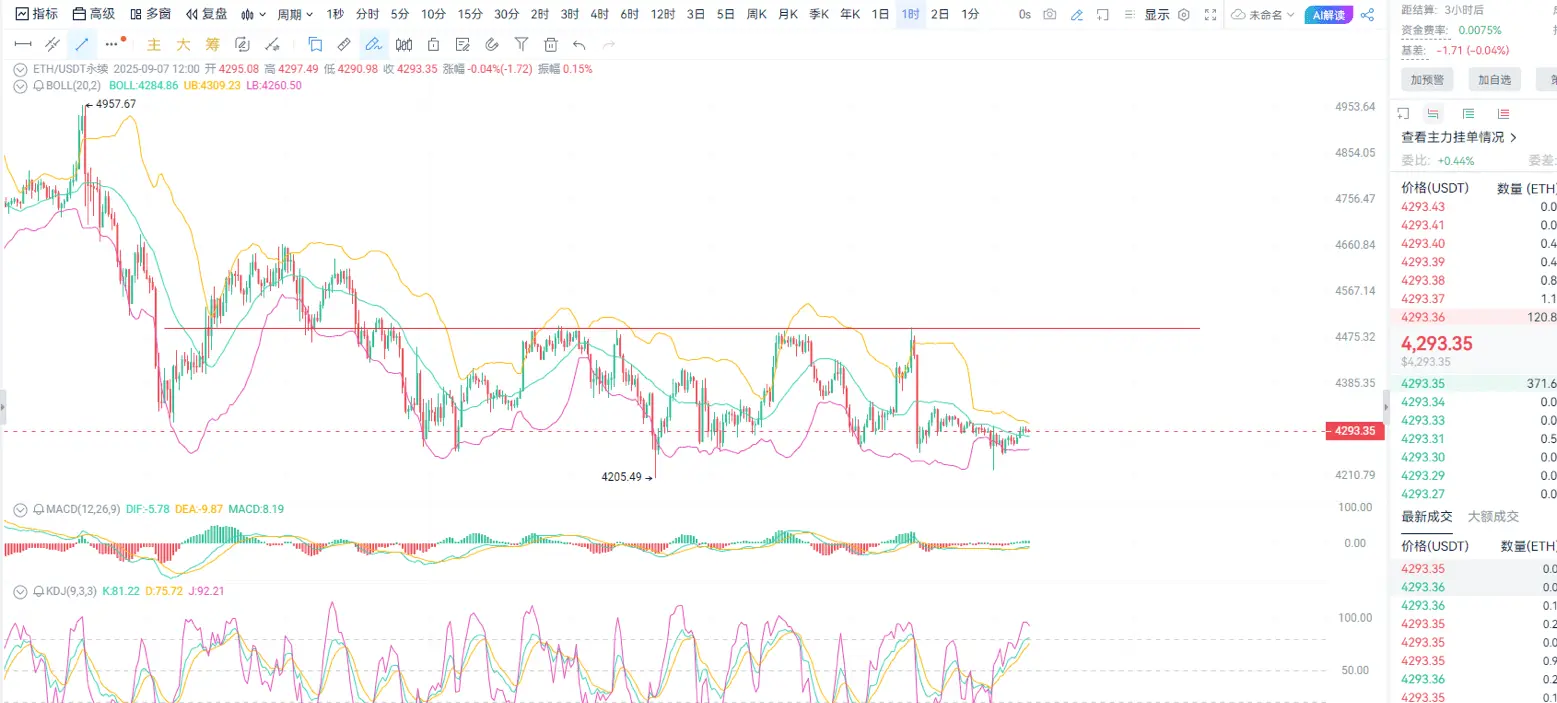The height and width of the screenshot is (703, 1557).
Task: Open the 多窗 multi-window button
Action: pyautogui.click(x=150, y=14)
